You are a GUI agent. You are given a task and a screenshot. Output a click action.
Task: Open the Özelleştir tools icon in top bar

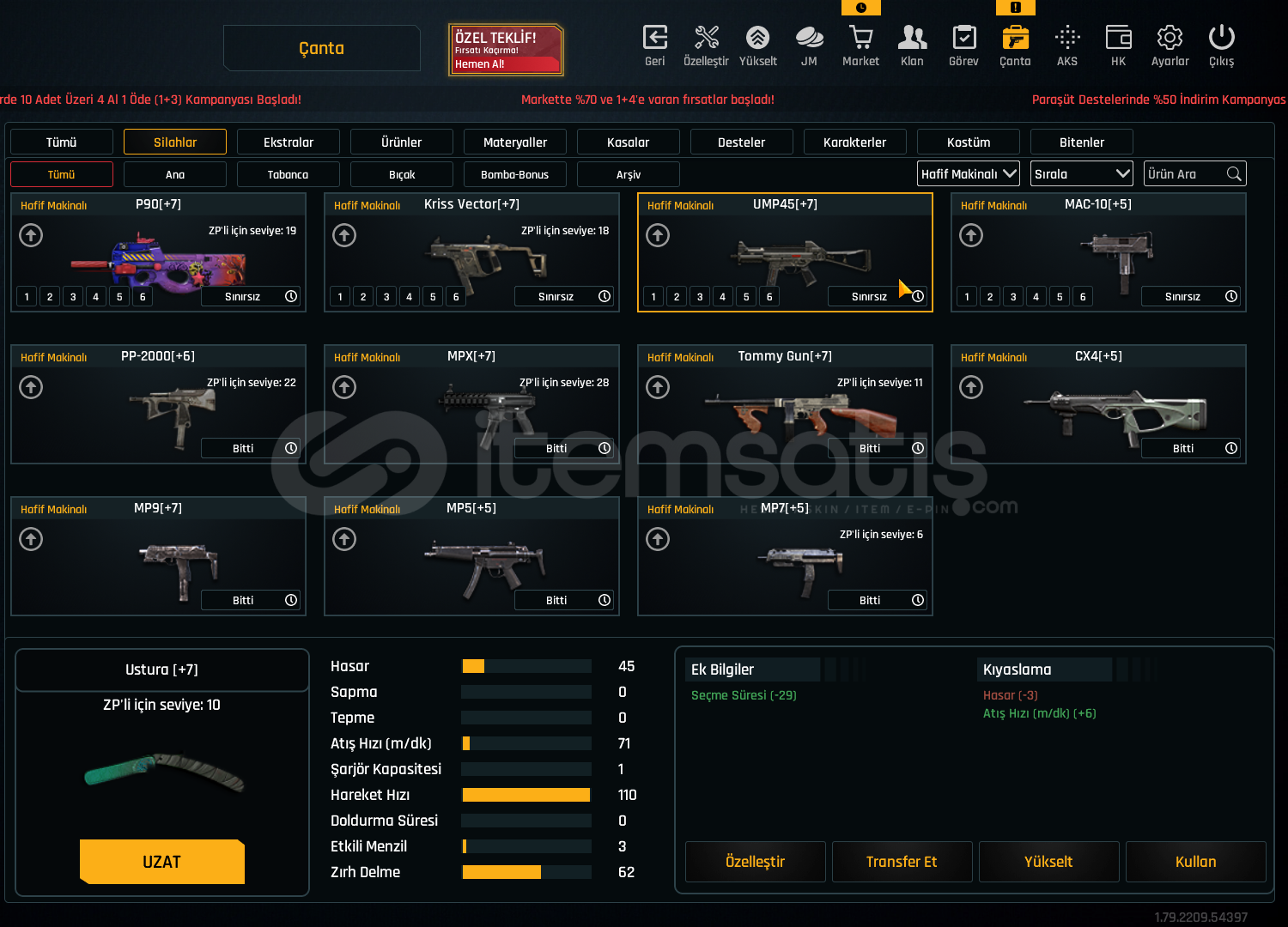coord(706,39)
